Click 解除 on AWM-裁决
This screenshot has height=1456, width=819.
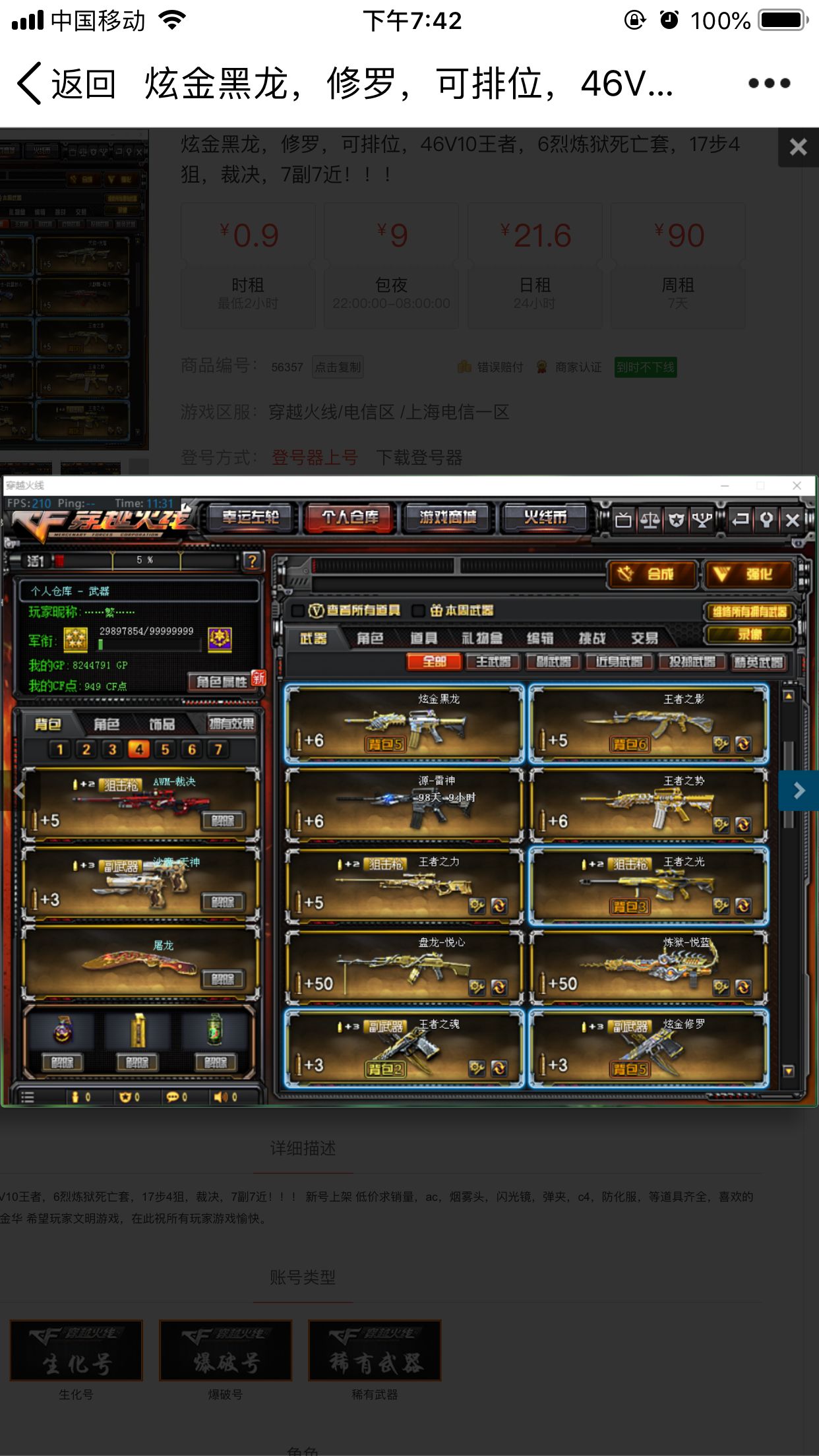point(223,821)
